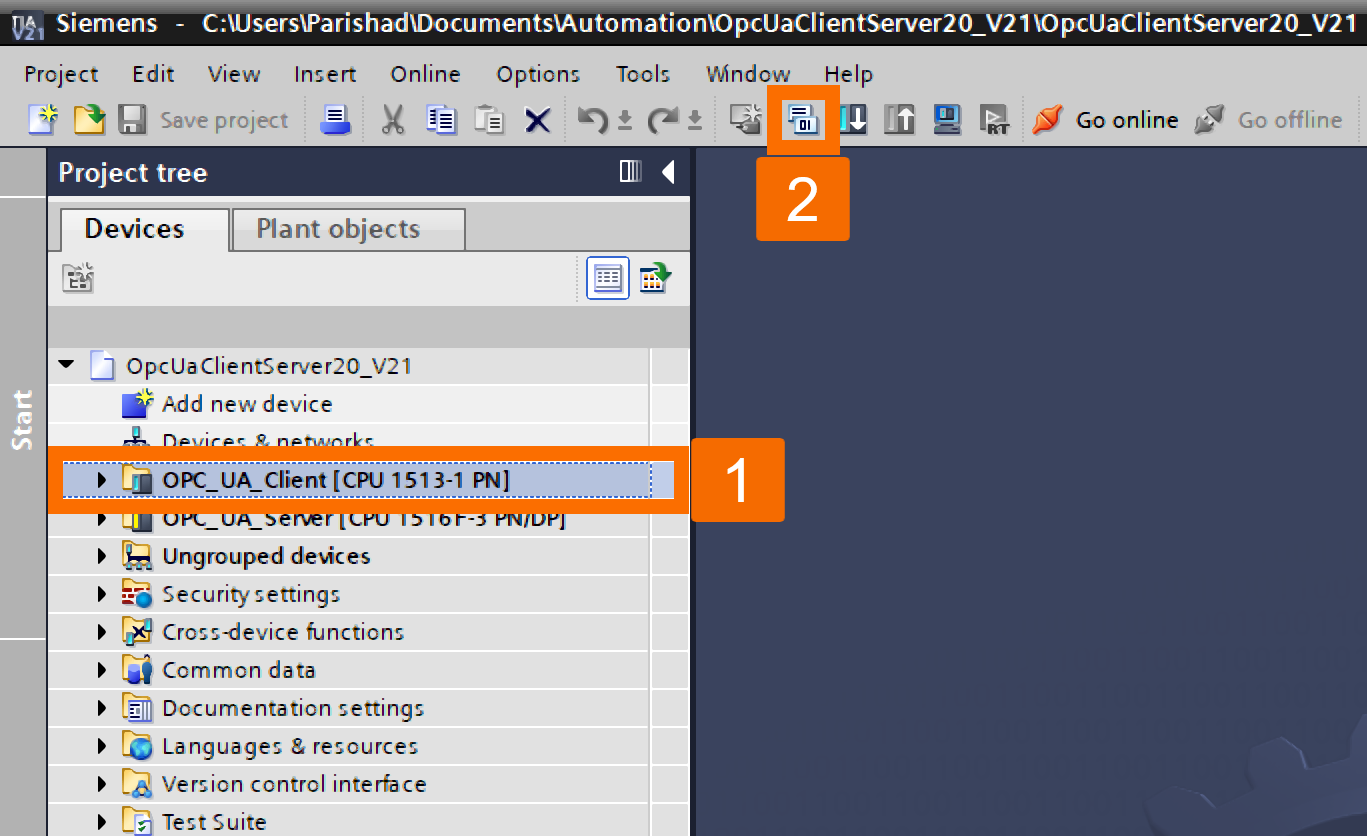Click the green-arrow table icon in tree toolbar
The height and width of the screenshot is (836, 1367).
[x=656, y=278]
